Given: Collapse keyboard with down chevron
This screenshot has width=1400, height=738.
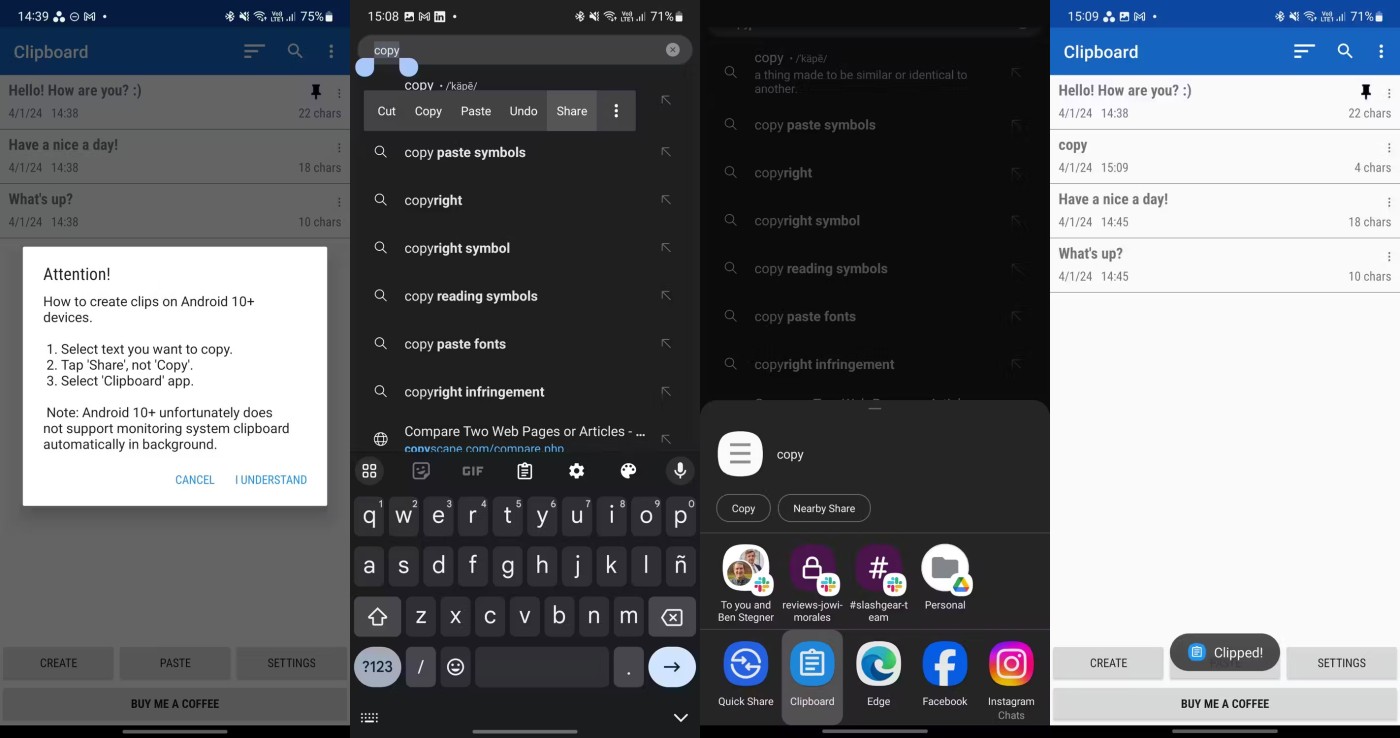Looking at the screenshot, I should click(x=680, y=717).
